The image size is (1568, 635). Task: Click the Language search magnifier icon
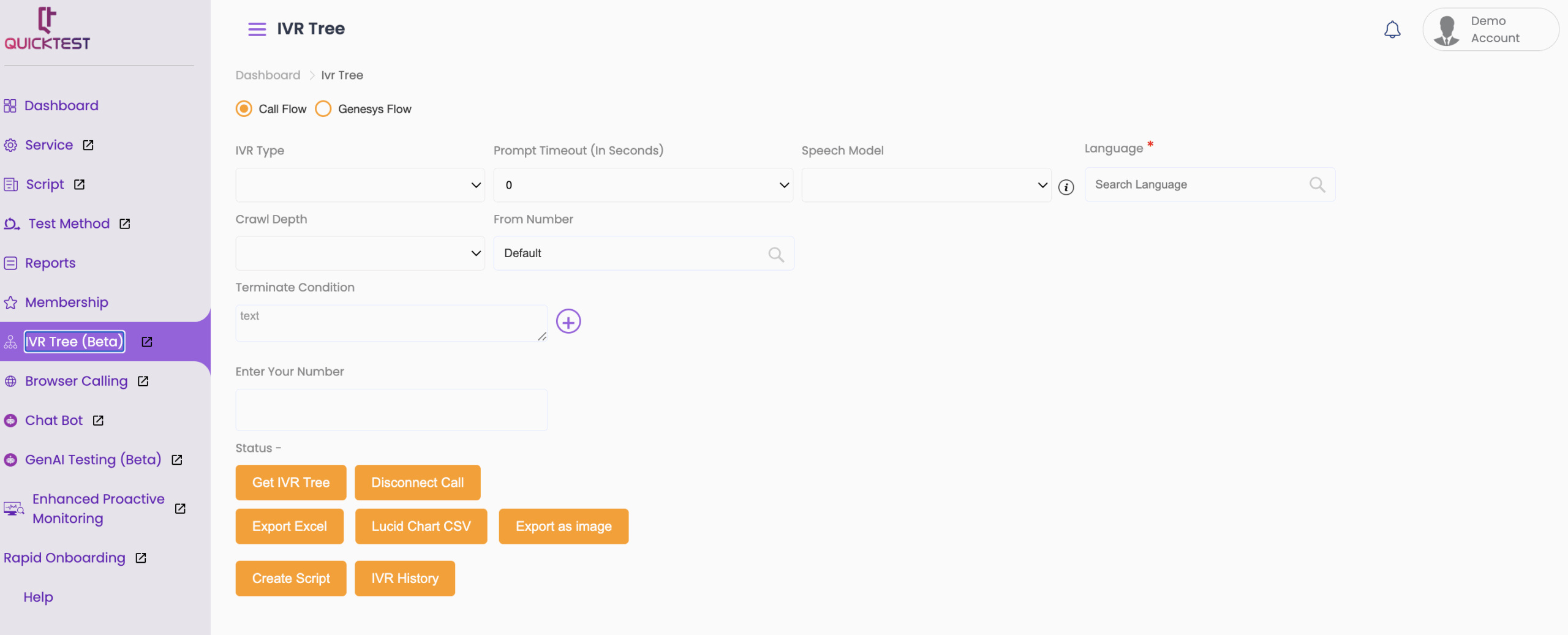pos(1317,184)
